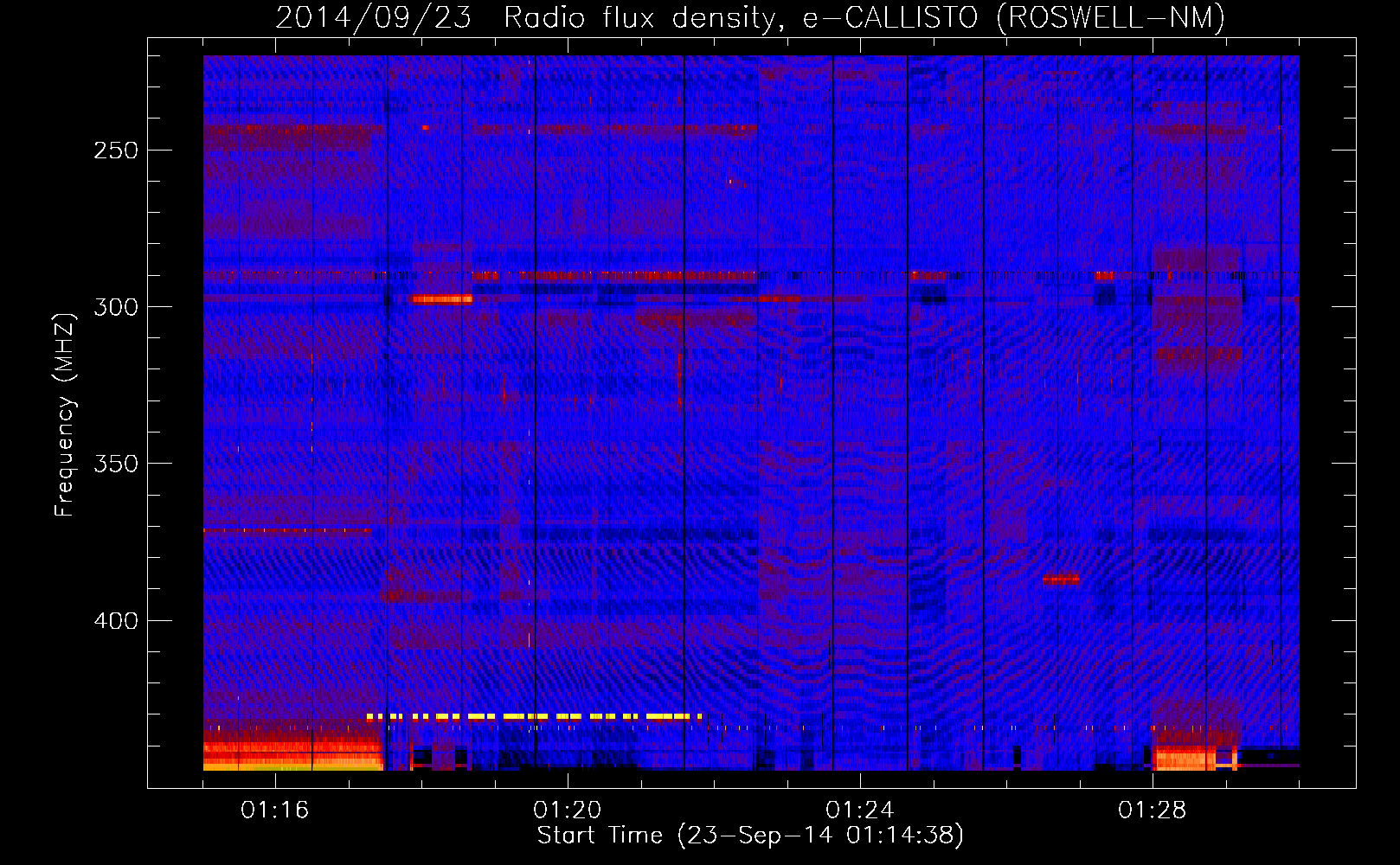Viewport: 1400px width, 865px height.
Task: Click the 01:16 time tick label
Action: pos(275,811)
